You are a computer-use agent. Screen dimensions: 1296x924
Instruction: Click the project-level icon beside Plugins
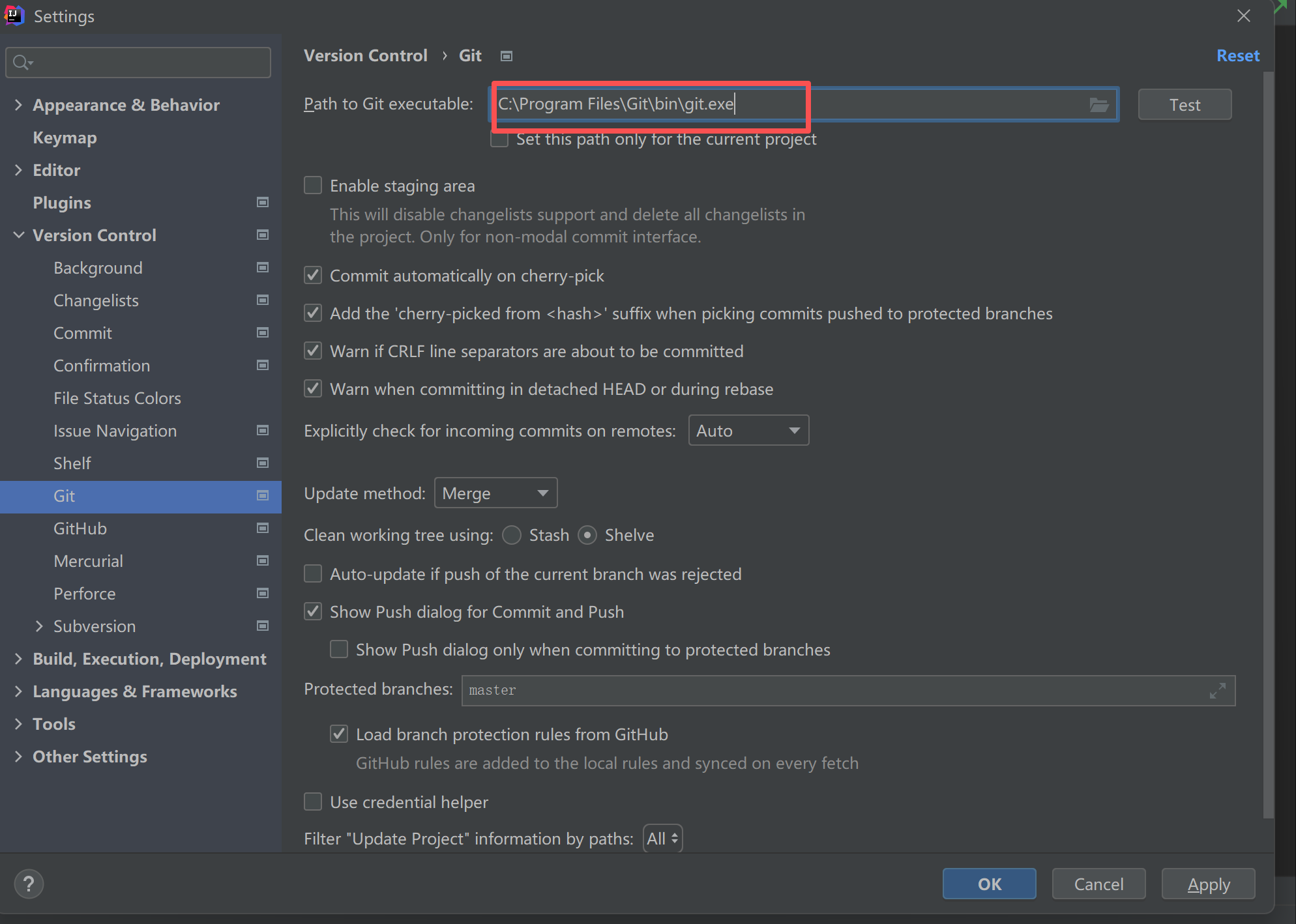[x=263, y=203]
